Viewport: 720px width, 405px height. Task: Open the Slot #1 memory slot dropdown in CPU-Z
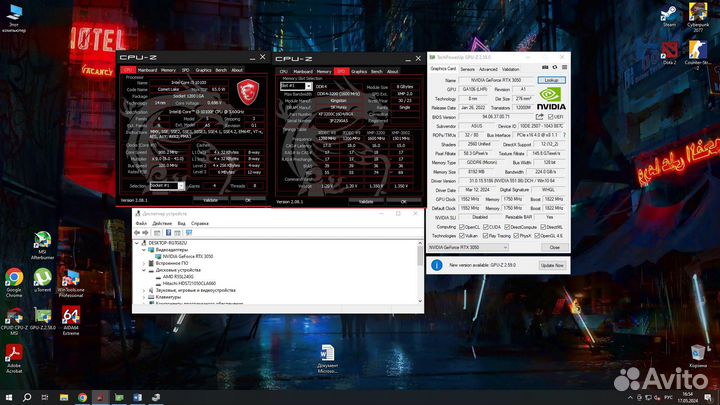pyautogui.click(x=296, y=86)
